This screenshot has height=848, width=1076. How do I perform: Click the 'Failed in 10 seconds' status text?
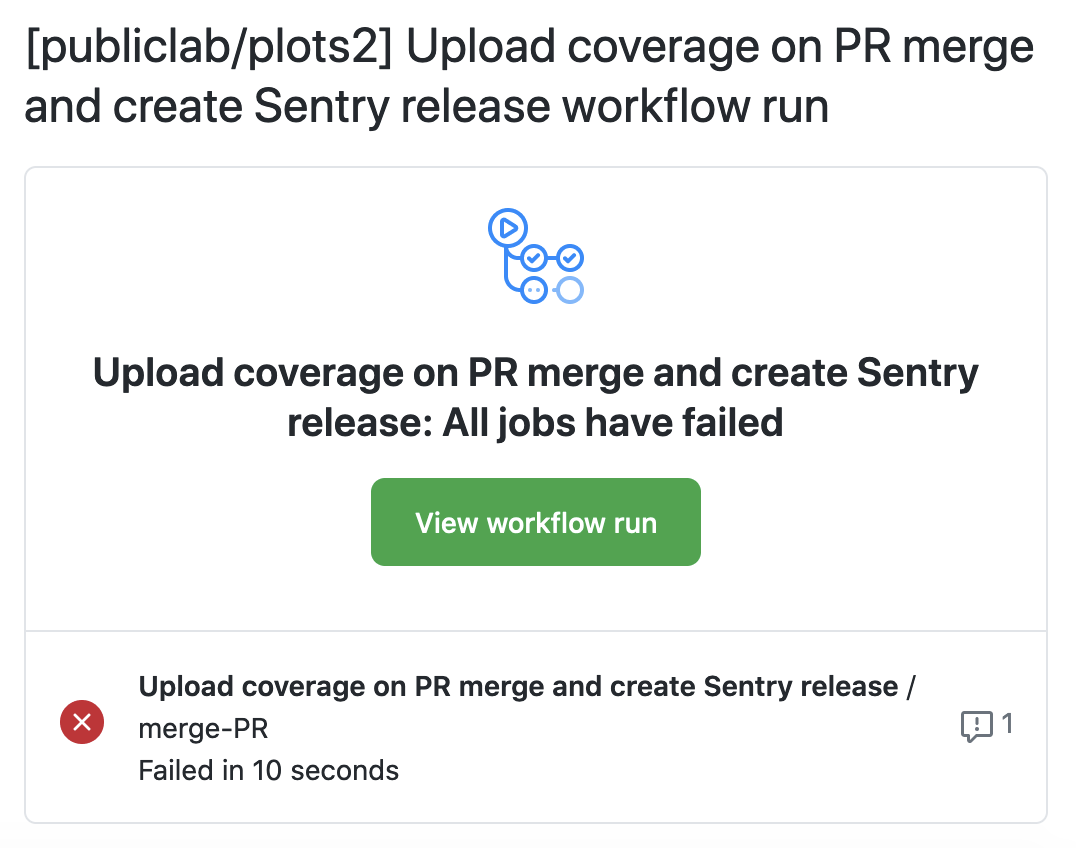tap(268, 770)
